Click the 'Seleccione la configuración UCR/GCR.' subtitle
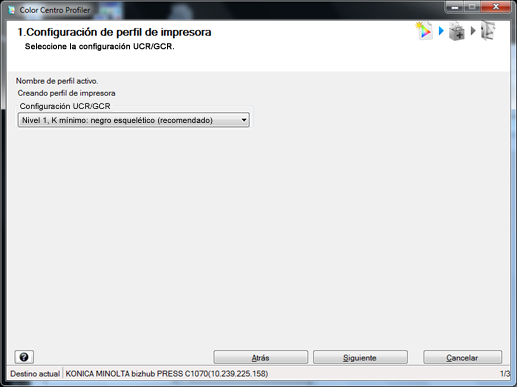 click(x=100, y=46)
